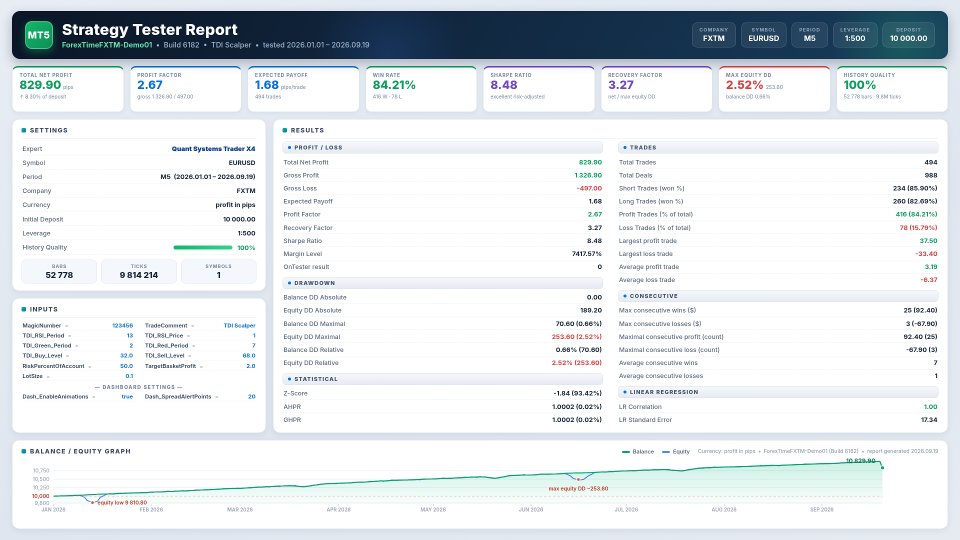Click the Profit / Loss section header
This screenshot has width=960, height=540.
pos(443,148)
